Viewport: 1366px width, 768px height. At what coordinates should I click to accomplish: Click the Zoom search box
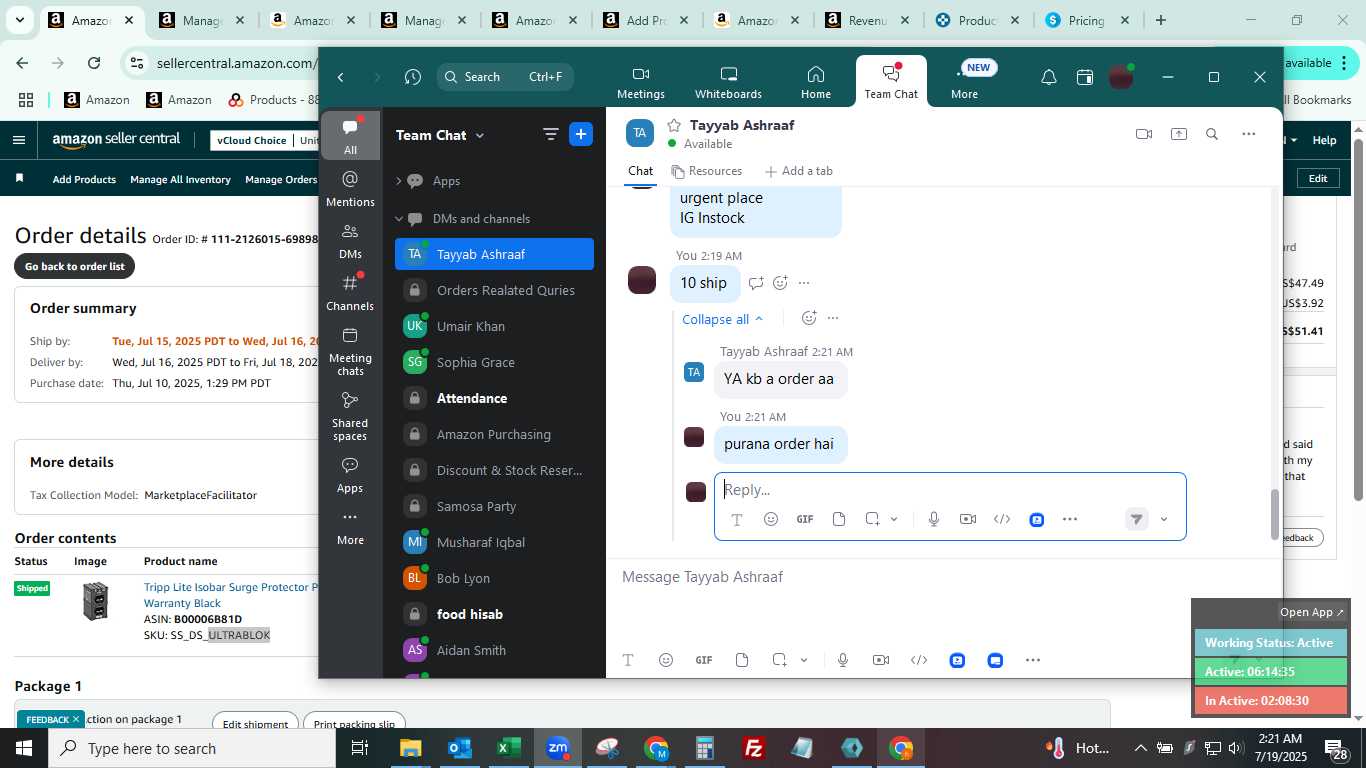click(x=504, y=77)
